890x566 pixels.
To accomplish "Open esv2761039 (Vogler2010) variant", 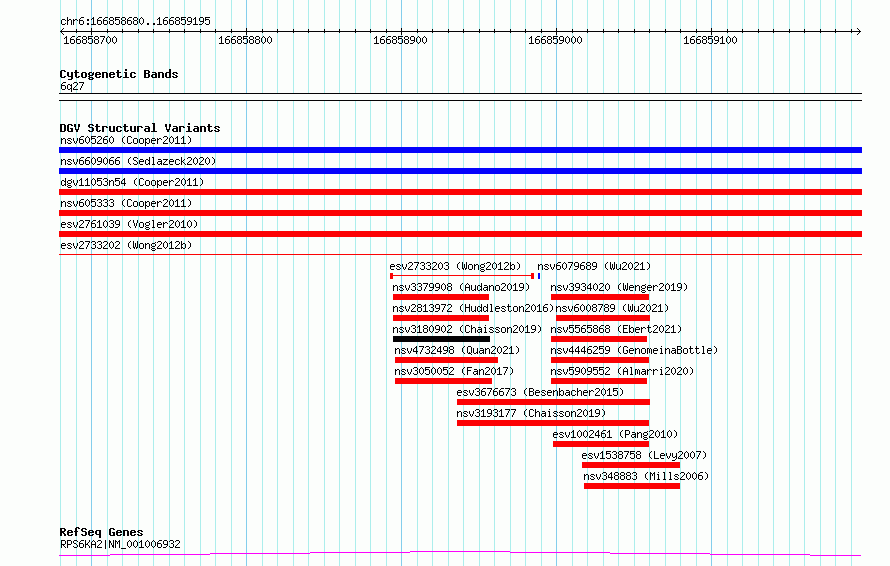I will tap(129, 224).
